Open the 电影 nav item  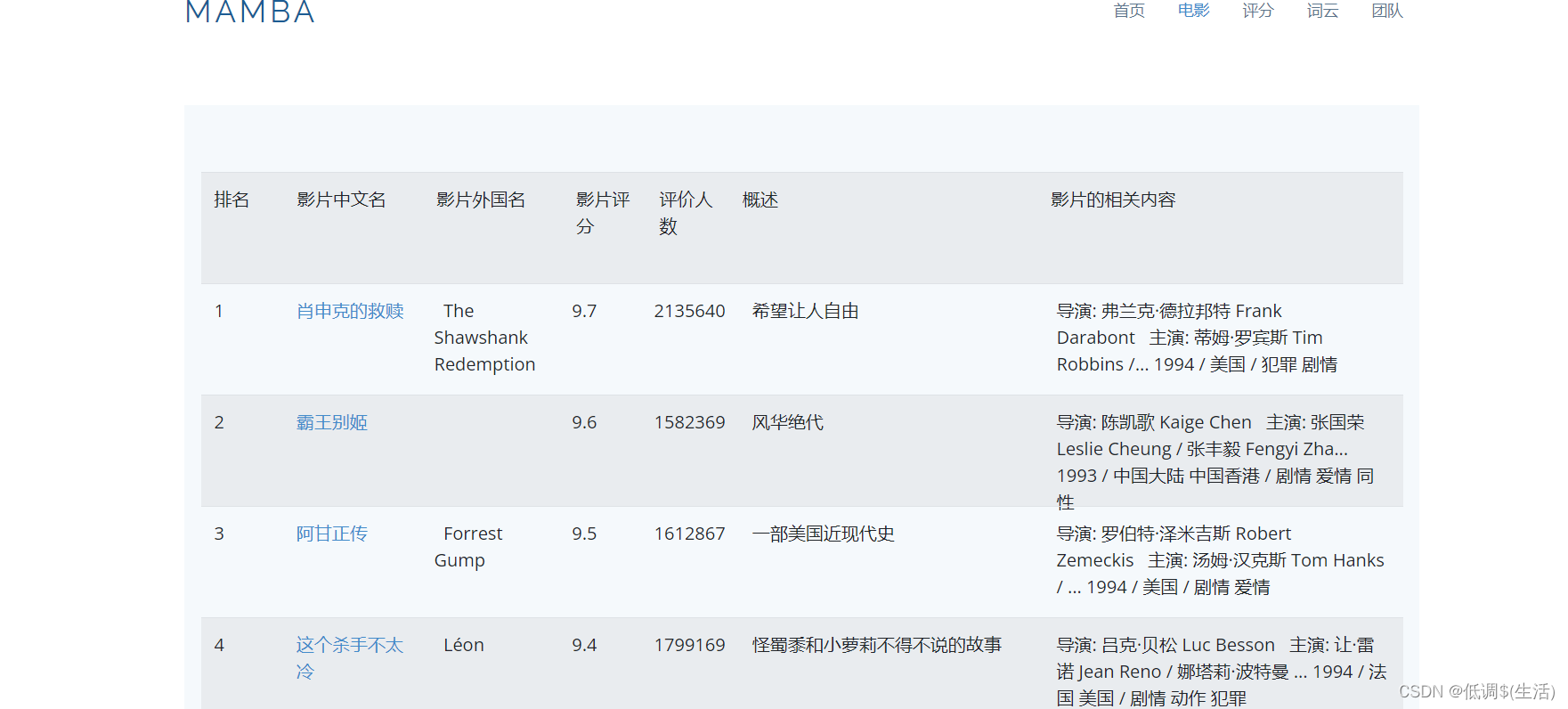(x=1193, y=11)
